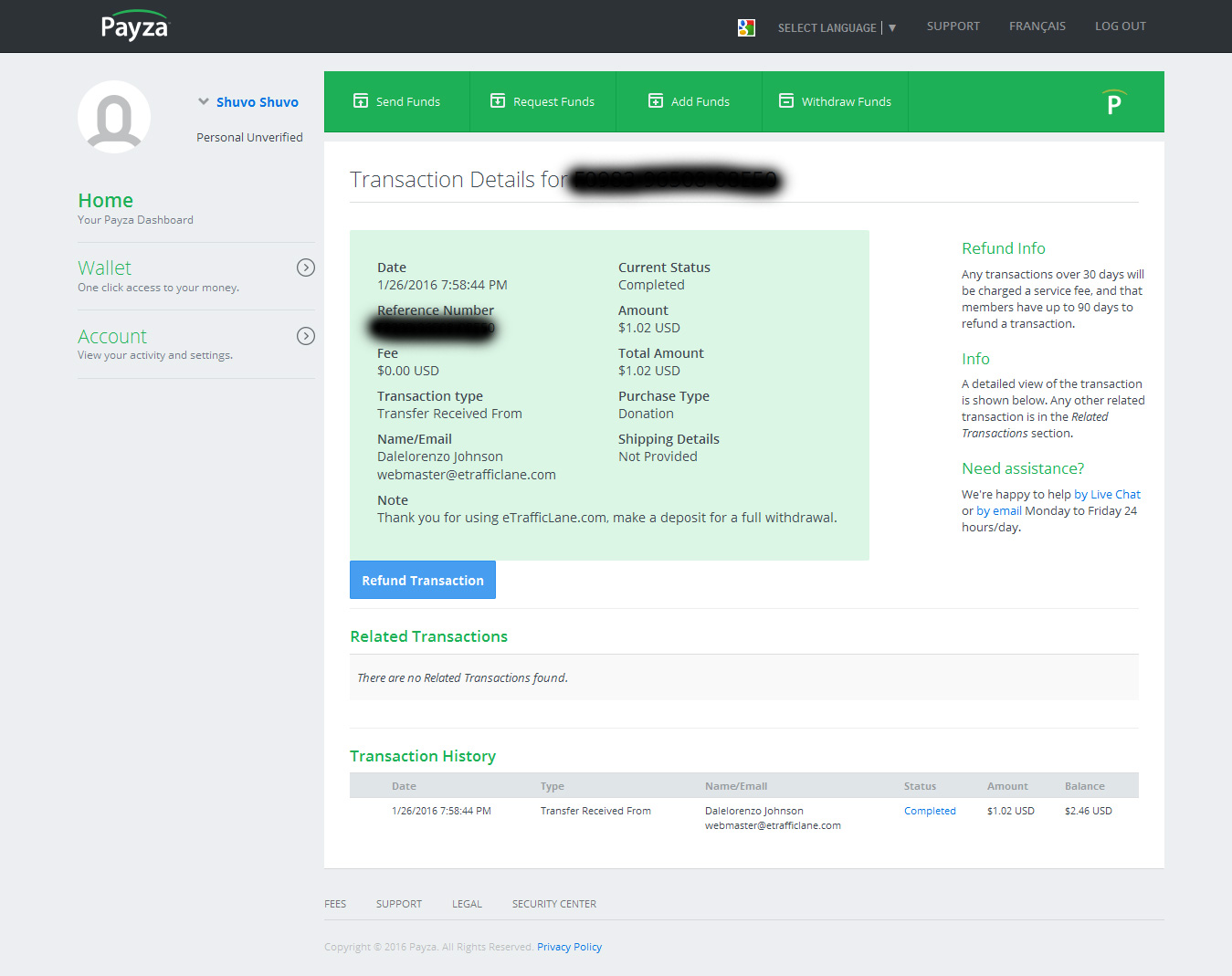Click the Completed status link in history
This screenshot has height=976, width=1232.
tap(930, 811)
